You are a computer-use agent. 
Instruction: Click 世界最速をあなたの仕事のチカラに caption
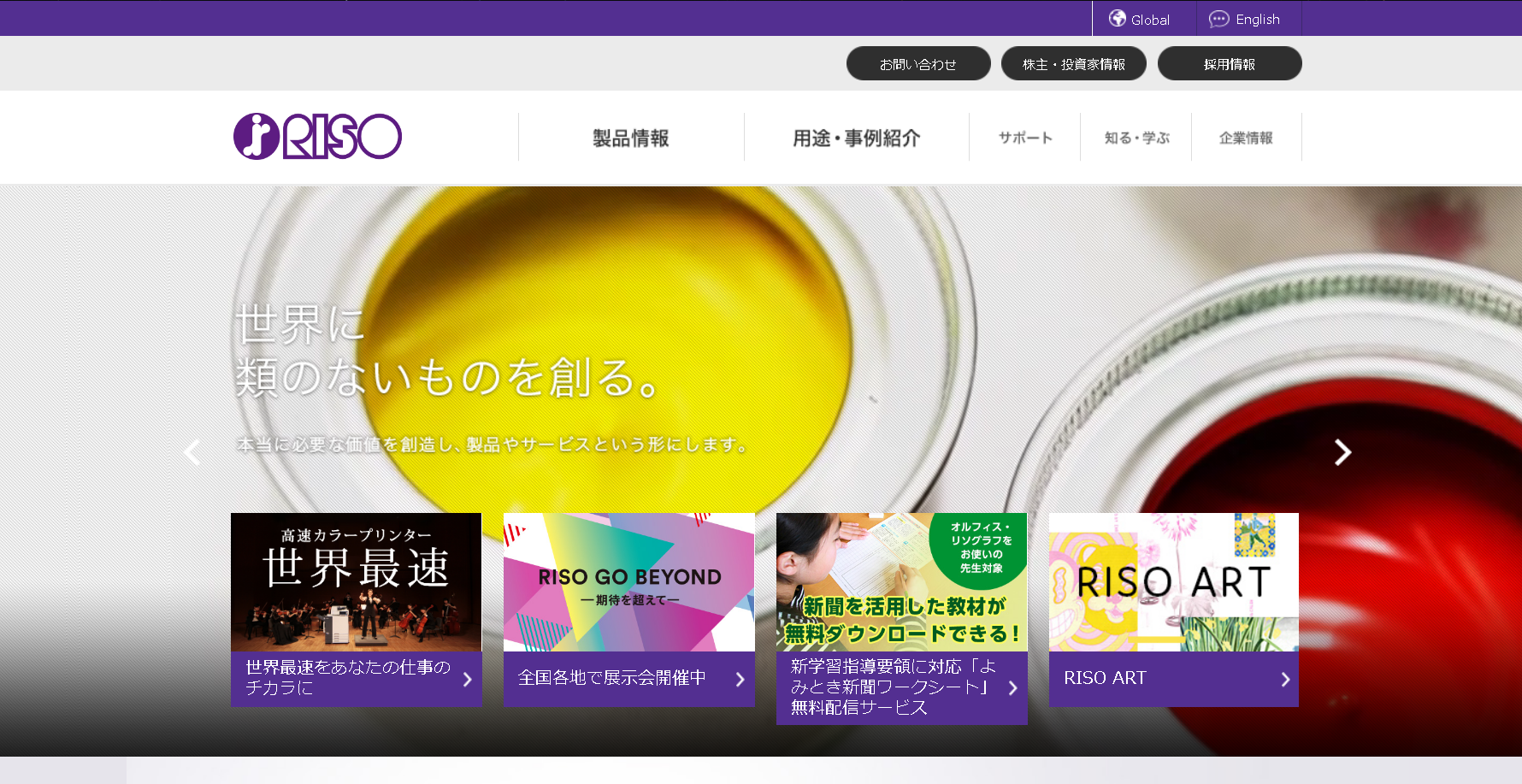(348, 677)
